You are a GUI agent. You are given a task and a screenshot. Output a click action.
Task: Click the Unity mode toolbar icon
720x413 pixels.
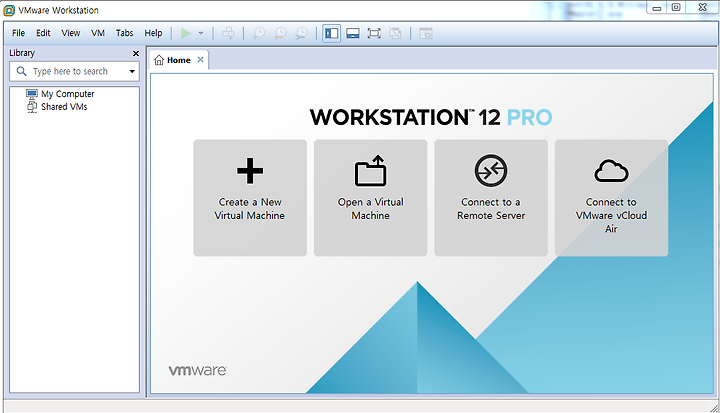(395, 34)
